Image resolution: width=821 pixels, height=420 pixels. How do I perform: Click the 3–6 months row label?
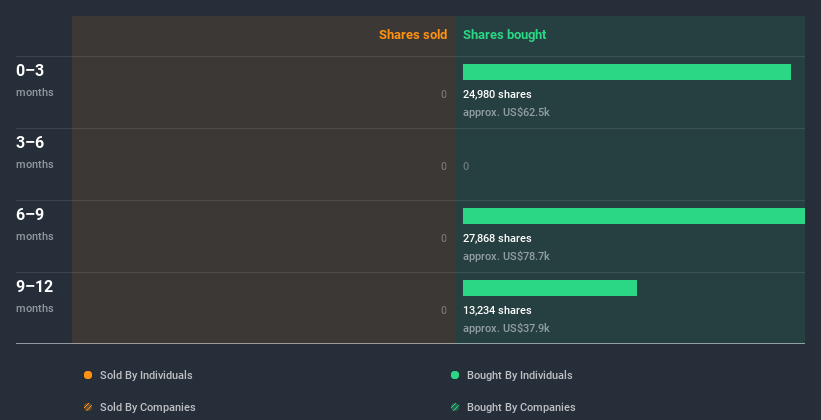35,152
